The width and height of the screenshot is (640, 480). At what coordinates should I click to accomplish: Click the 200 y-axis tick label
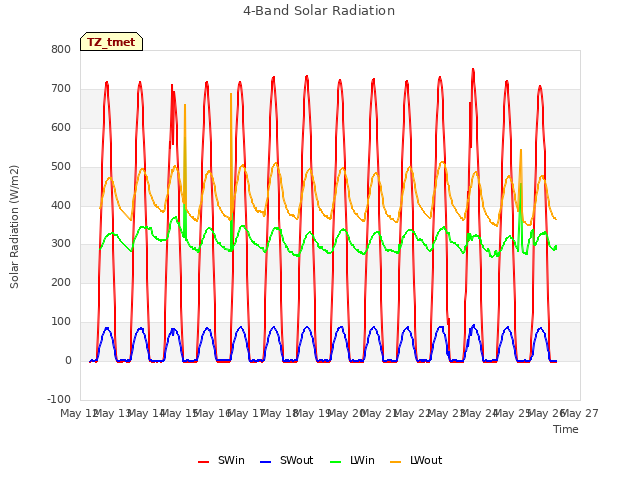pyautogui.click(x=61, y=282)
